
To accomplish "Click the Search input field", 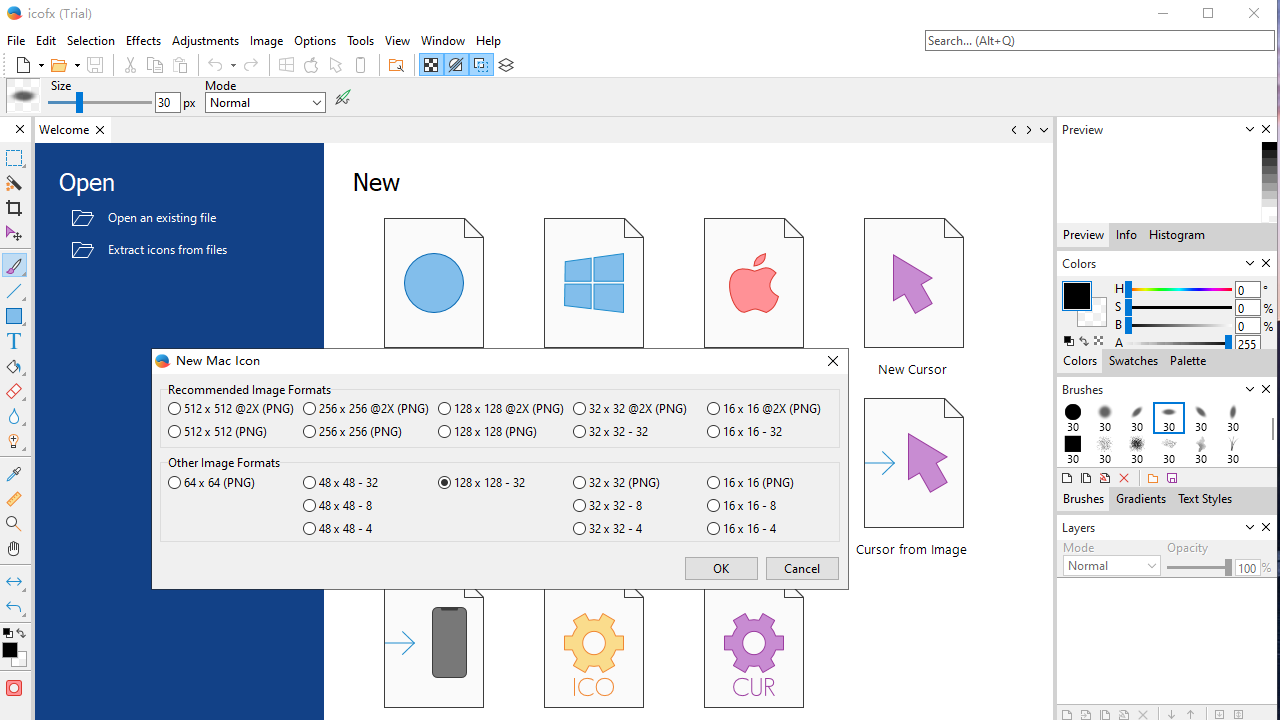I will [x=1099, y=41].
